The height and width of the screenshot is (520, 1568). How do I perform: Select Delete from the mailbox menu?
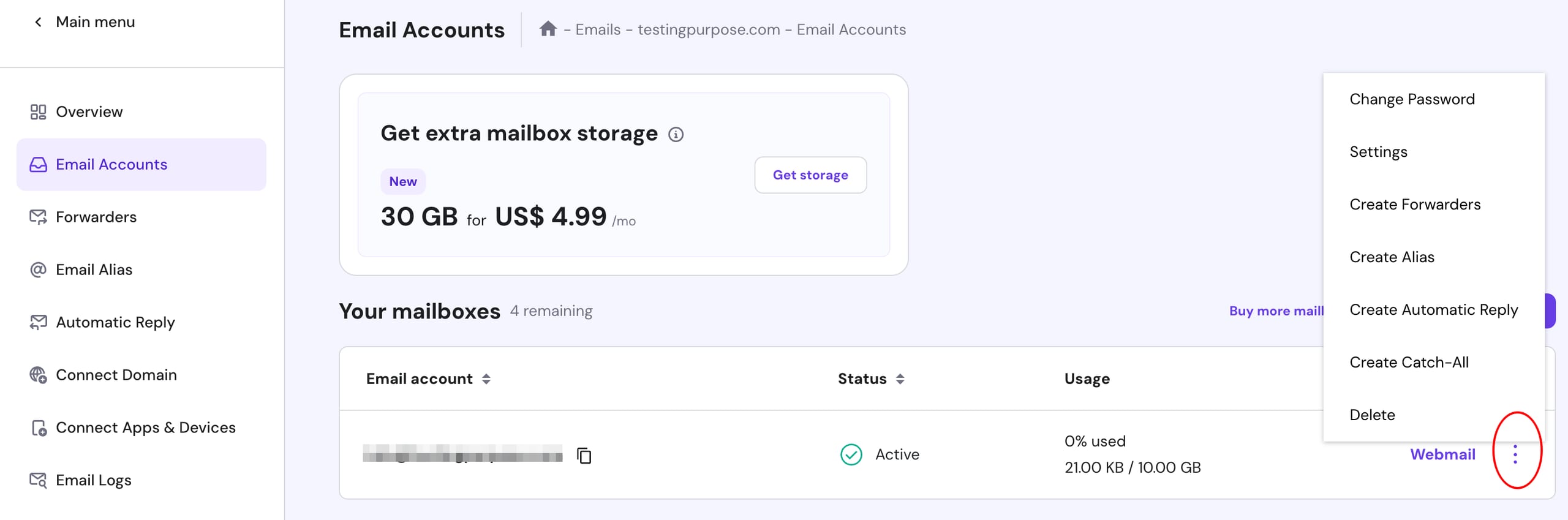(1372, 415)
